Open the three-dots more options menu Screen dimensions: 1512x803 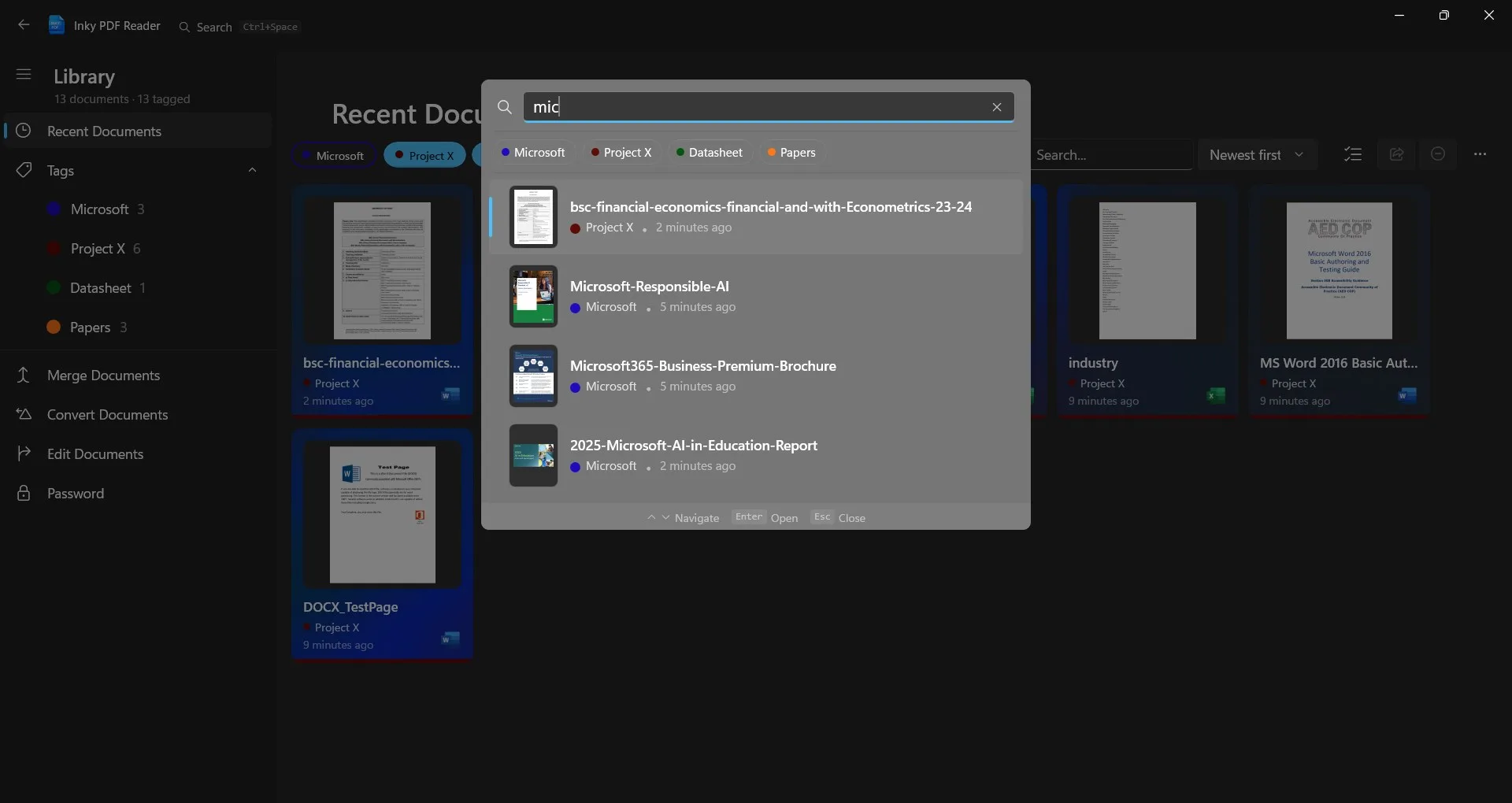coord(1480,154)
